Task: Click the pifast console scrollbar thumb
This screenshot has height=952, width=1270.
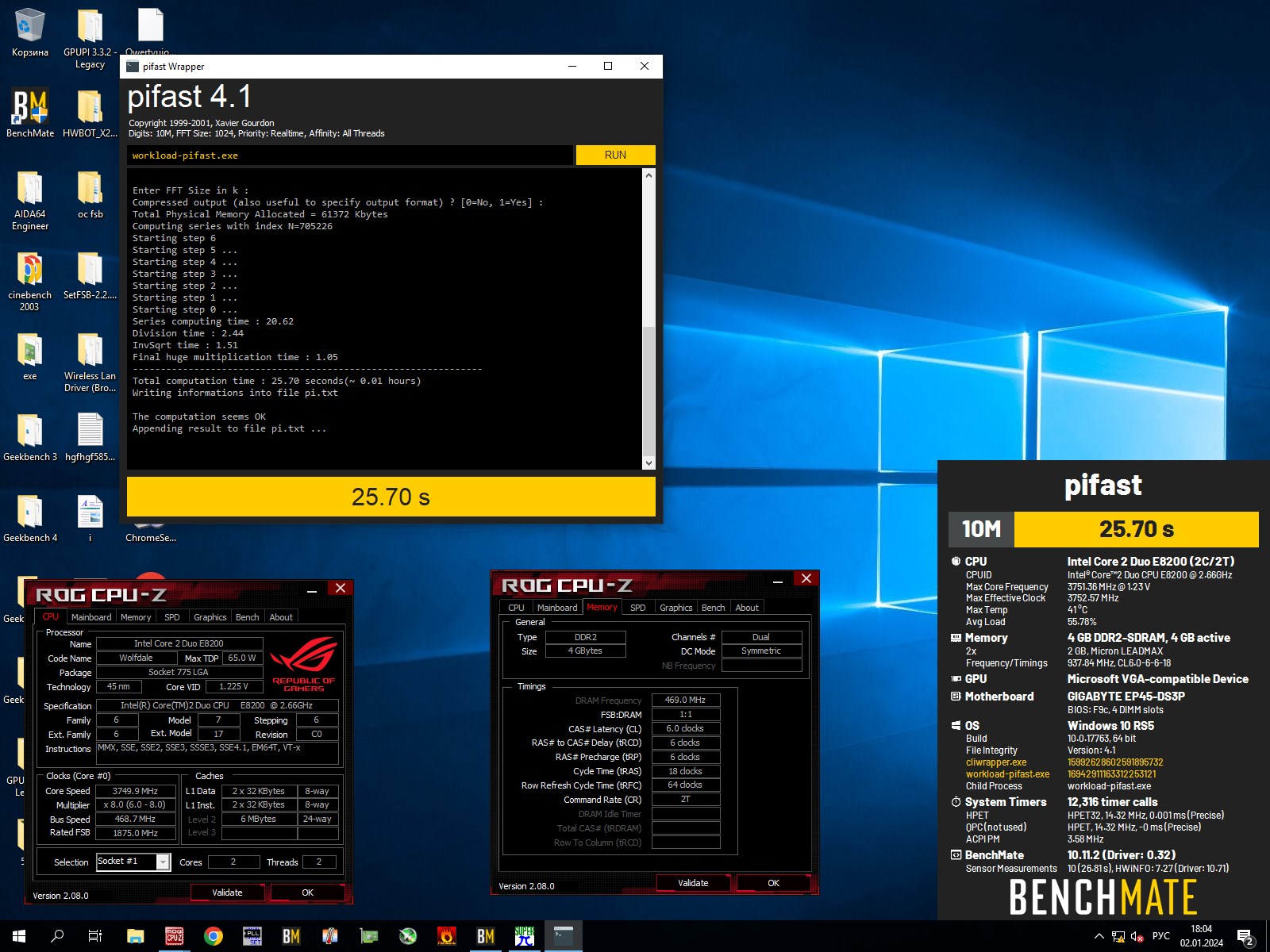Action: 648,390
